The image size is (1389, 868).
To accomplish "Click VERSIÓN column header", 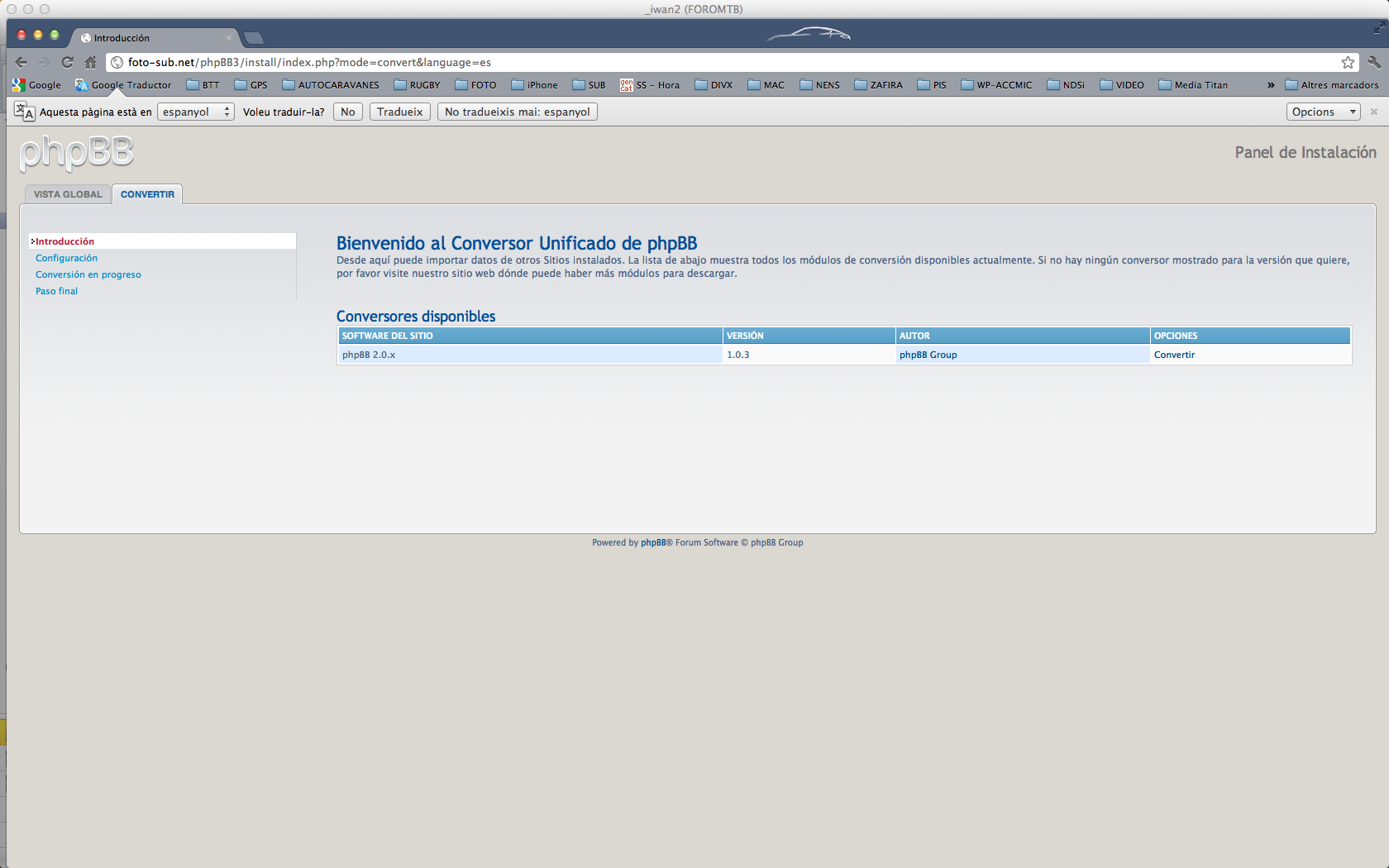I will [x=809, y=336].
